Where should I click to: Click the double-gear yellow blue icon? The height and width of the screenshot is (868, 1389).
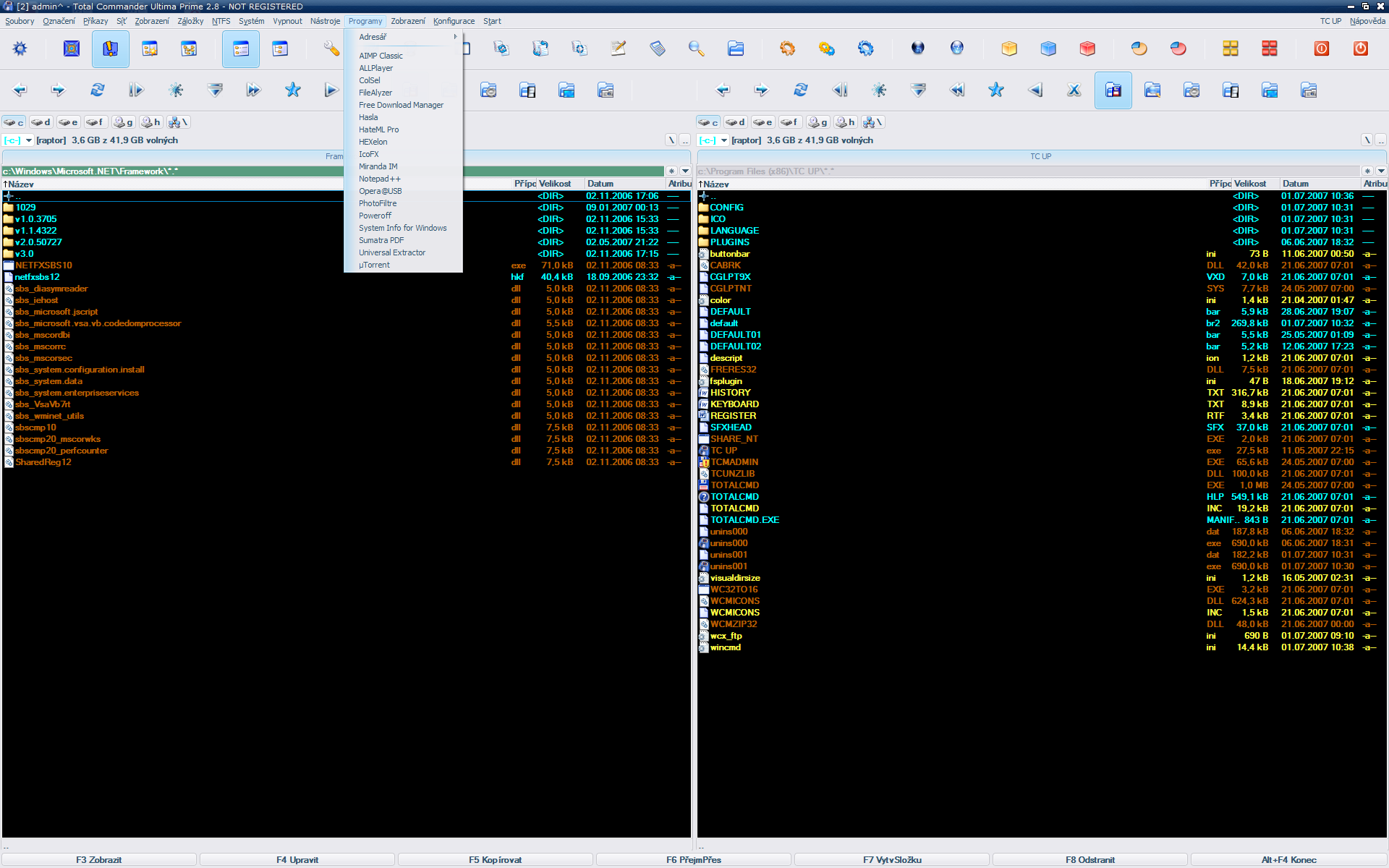(x=827, y=48)
